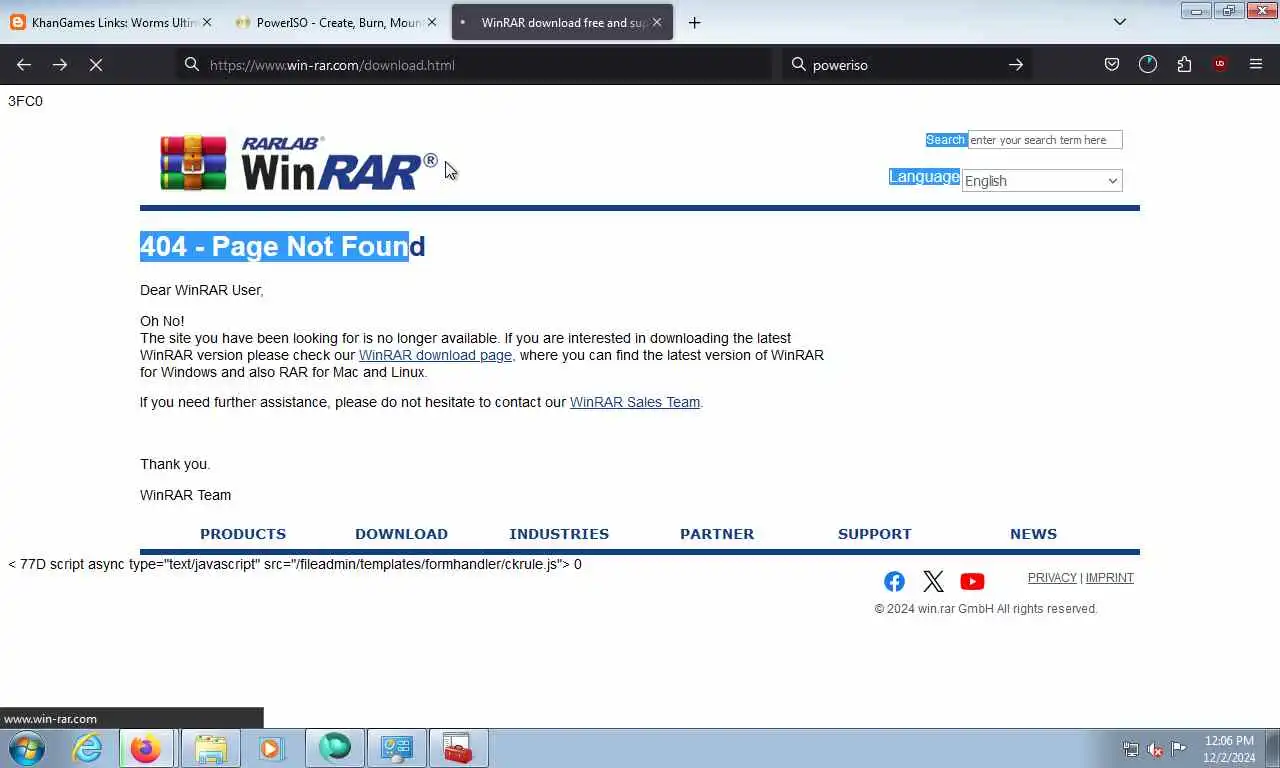Open the extensions puzzle icon
The width and height of the screenshot is (1280, 768).
pyautogui.click(x=1184, y=64)
